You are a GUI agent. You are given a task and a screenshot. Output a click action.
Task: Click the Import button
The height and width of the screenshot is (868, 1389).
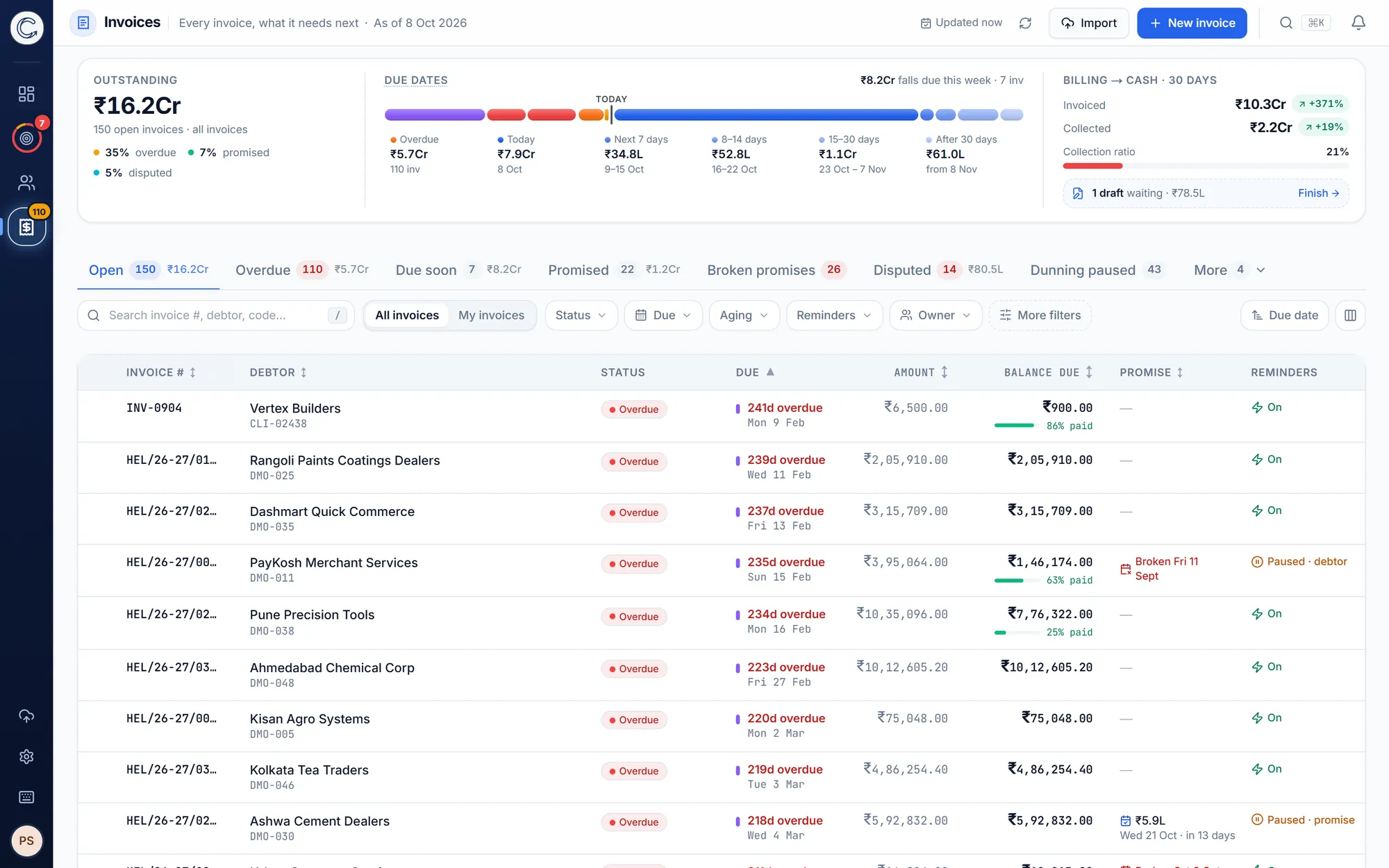point(1088,23)
